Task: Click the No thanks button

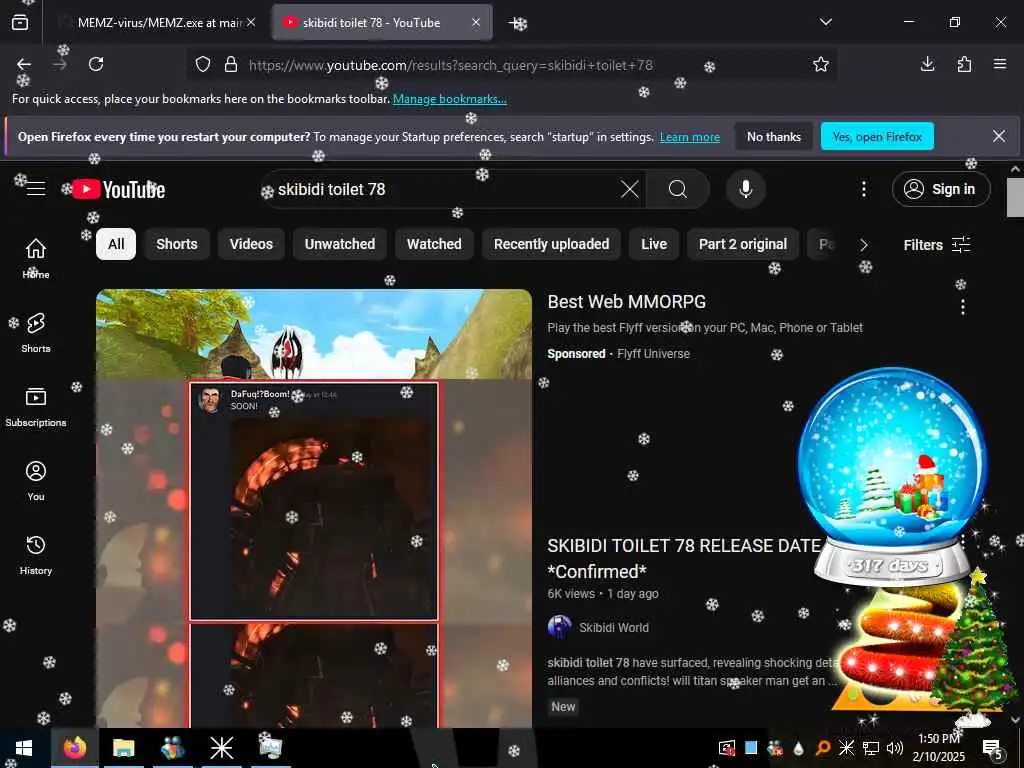Action: (x=773, y=136)
